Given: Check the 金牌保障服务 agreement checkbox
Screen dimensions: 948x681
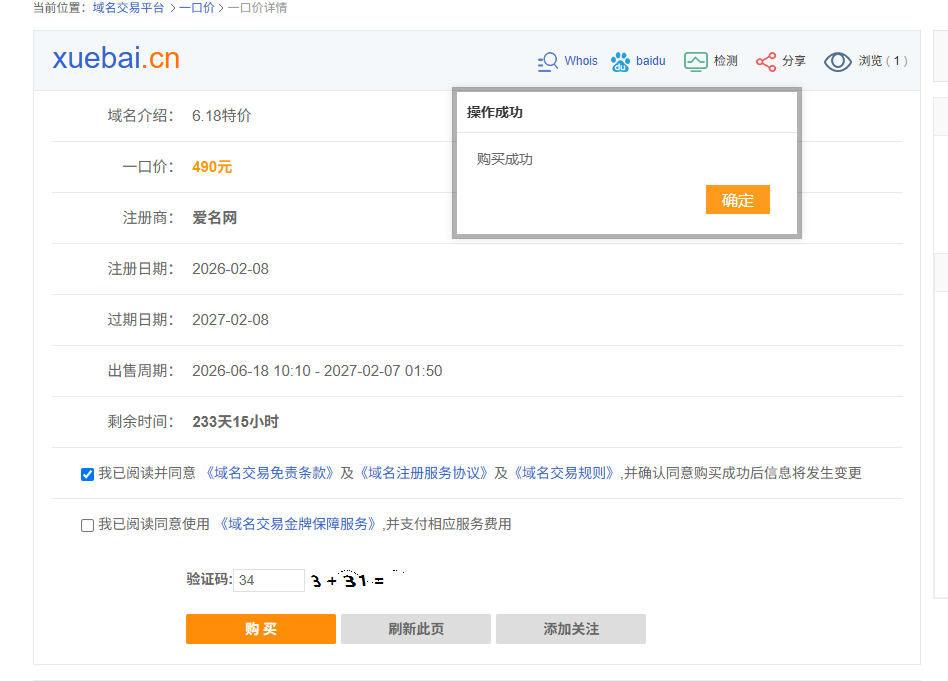Looking at the screenshot, I should click(x=87, y=525).
